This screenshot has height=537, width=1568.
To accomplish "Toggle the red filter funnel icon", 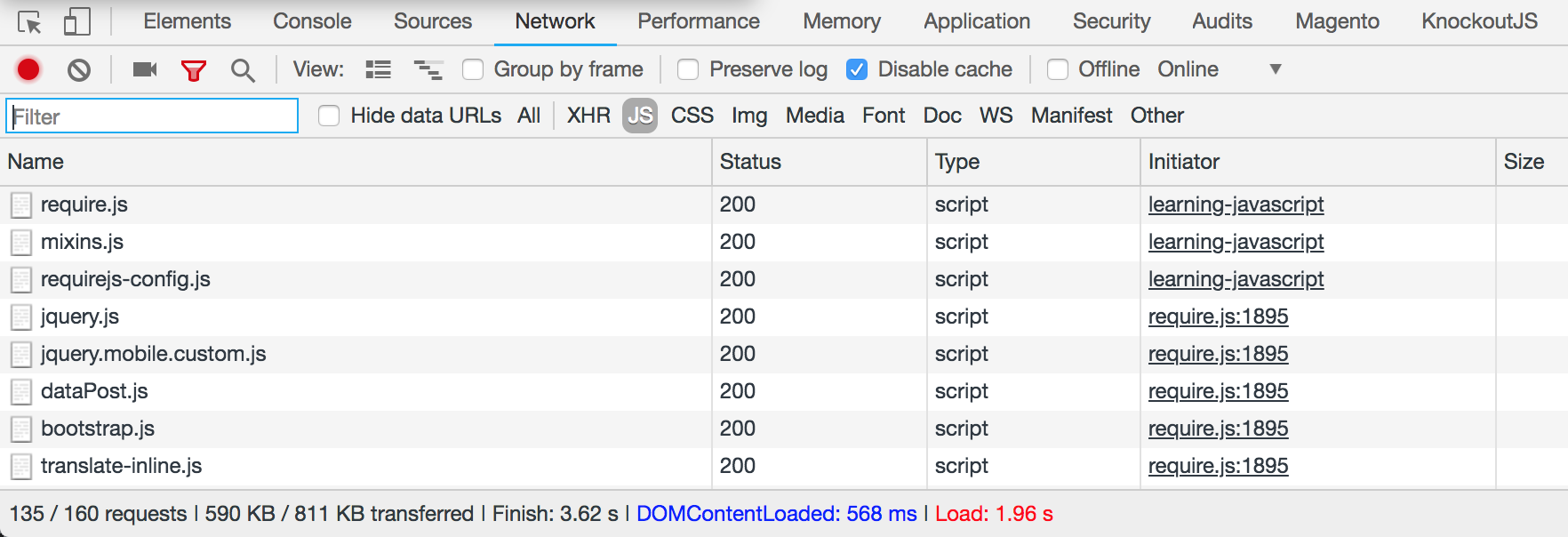I will click(194, 70).
